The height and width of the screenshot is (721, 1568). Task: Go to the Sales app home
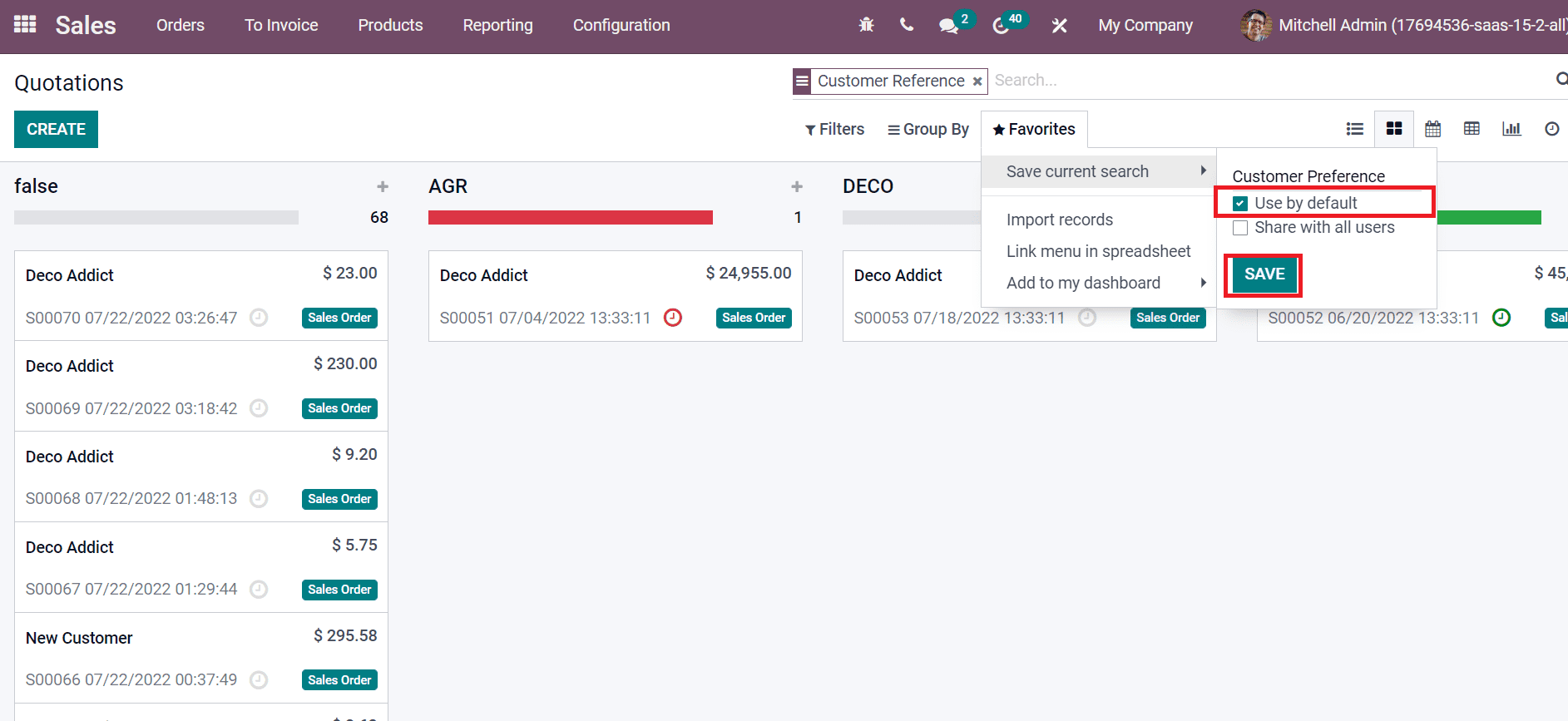pos(86,26)
